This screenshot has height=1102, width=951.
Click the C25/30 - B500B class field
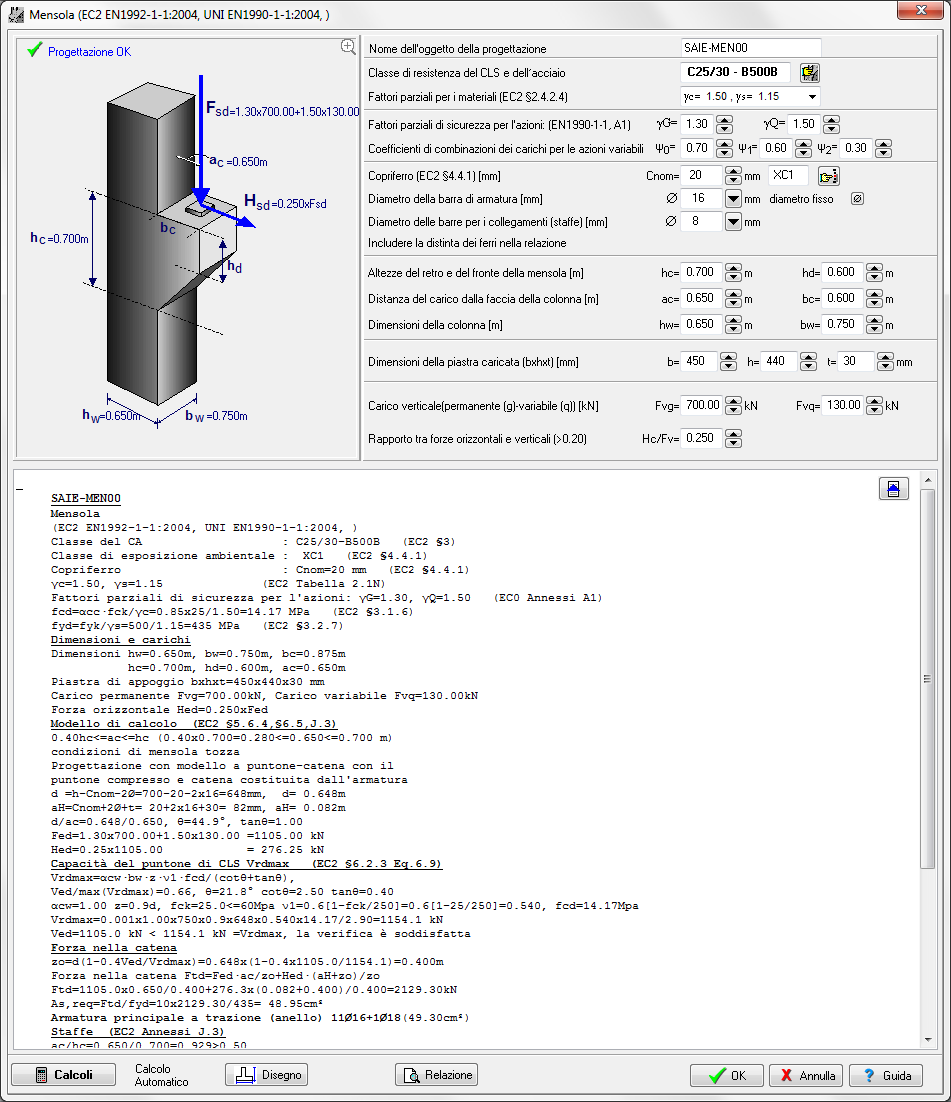tap(735, 72)
